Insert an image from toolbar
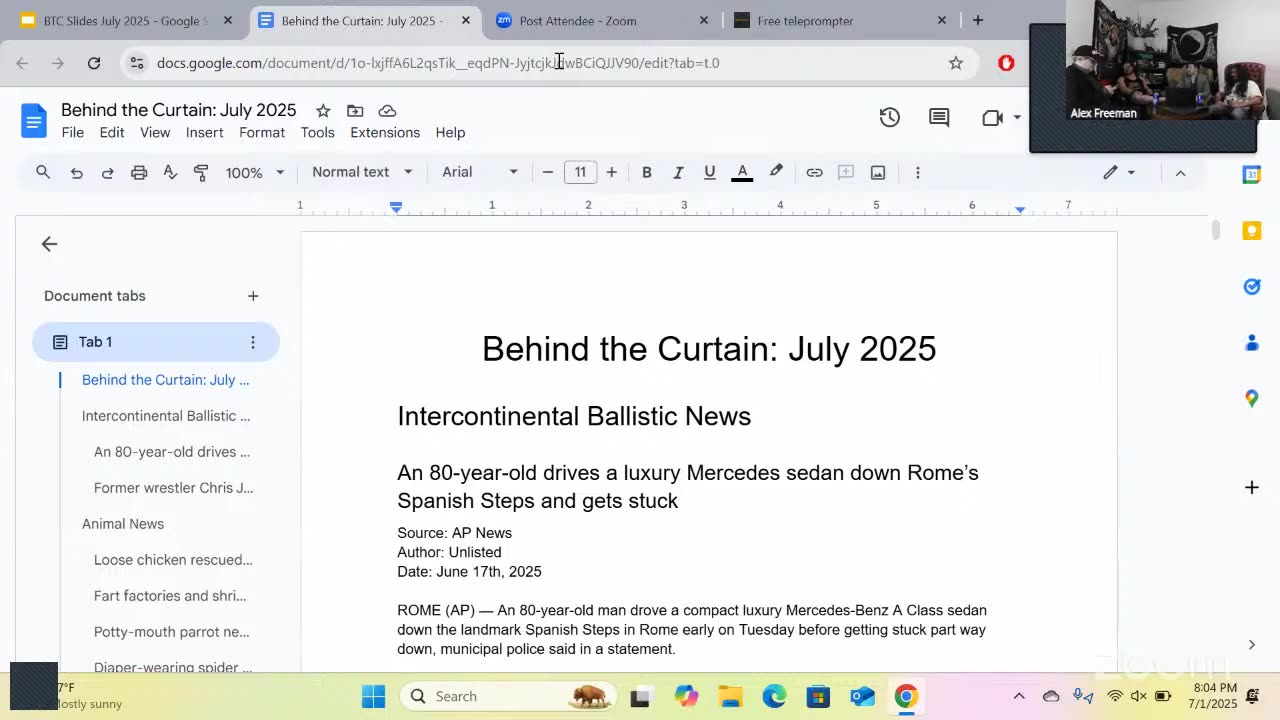Viewport: 1280px width, 720px height. 878,172
